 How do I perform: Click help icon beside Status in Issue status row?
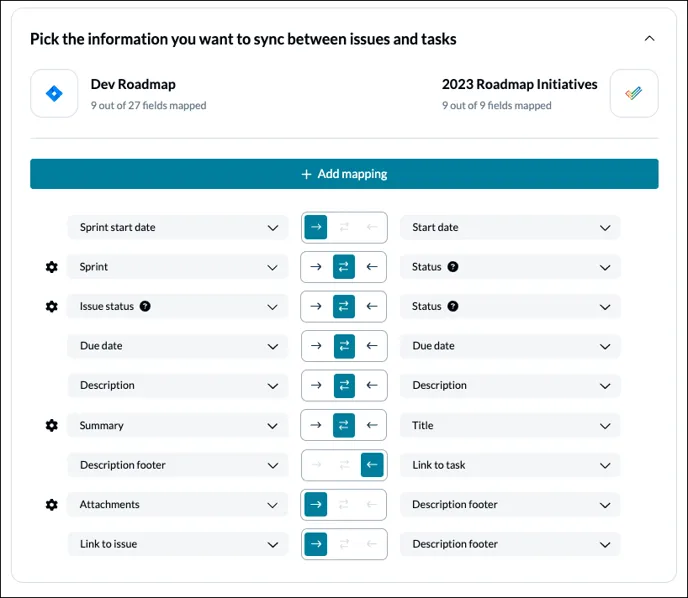(453, 306)
